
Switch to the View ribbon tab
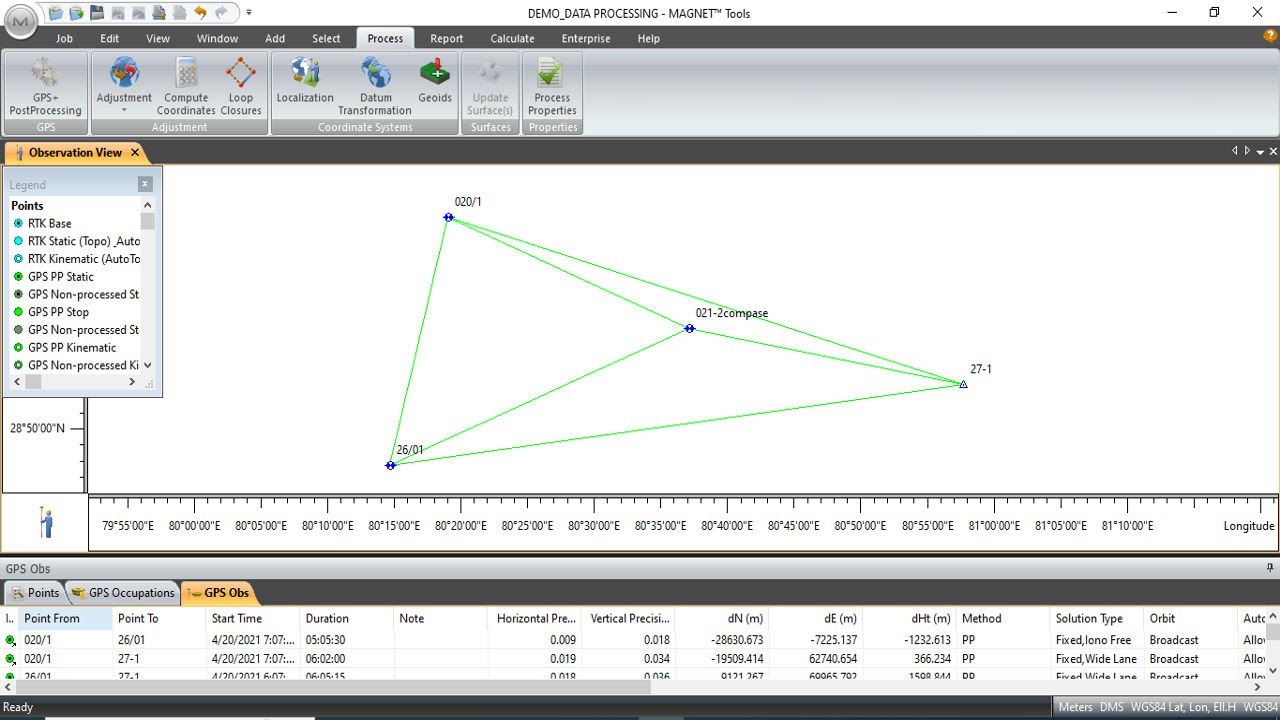click(158, 38)
